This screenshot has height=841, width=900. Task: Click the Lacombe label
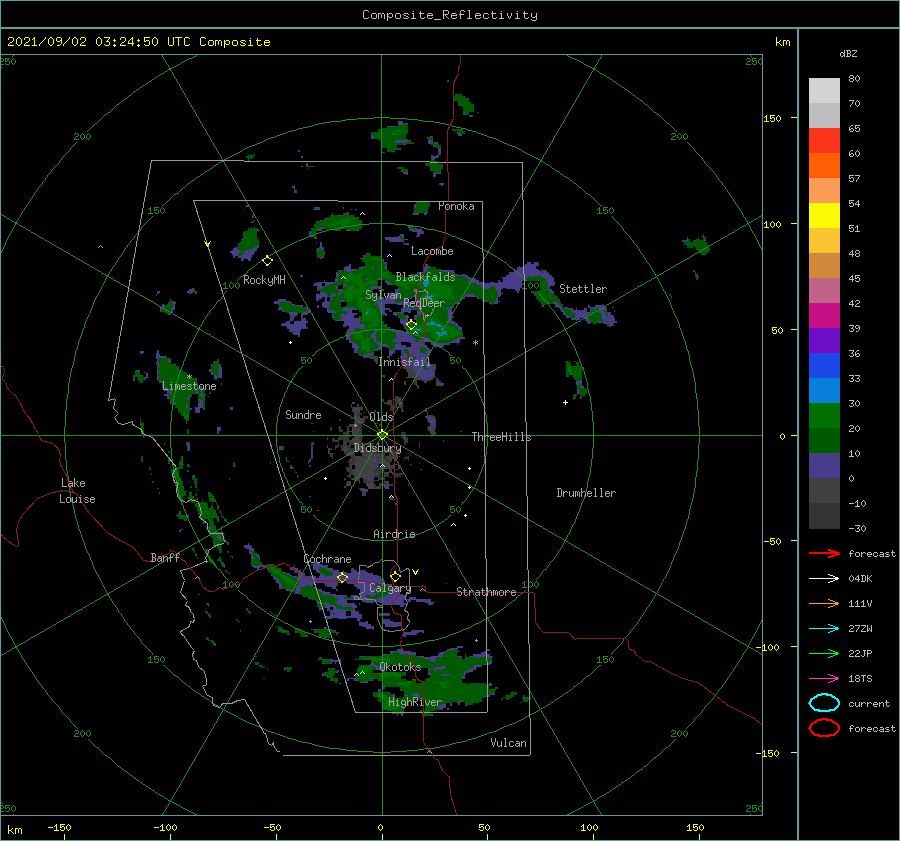tap(432, 251)
